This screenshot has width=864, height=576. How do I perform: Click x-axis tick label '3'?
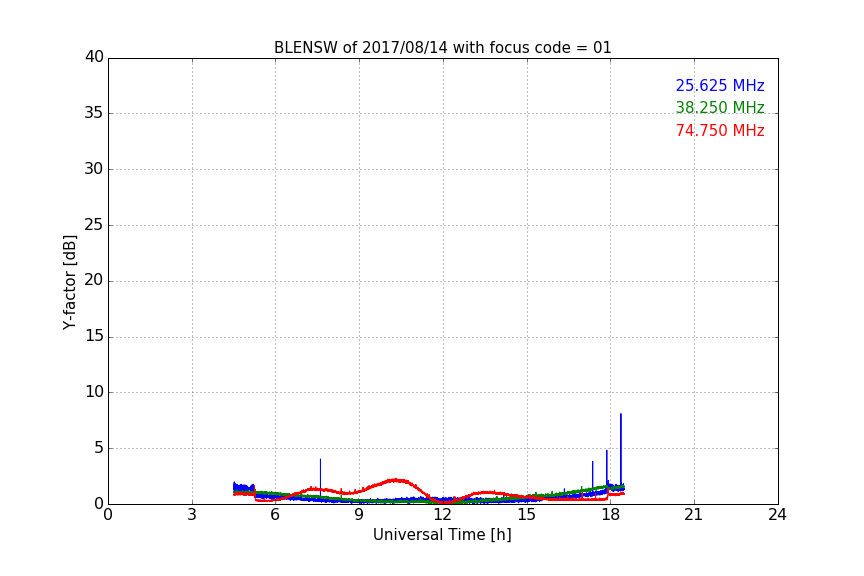[192, 515]
